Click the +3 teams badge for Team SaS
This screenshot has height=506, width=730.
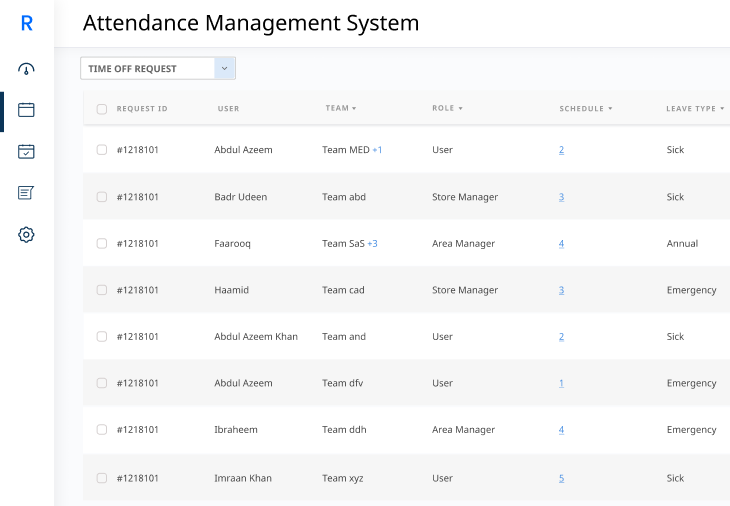[x=372, y=243]
